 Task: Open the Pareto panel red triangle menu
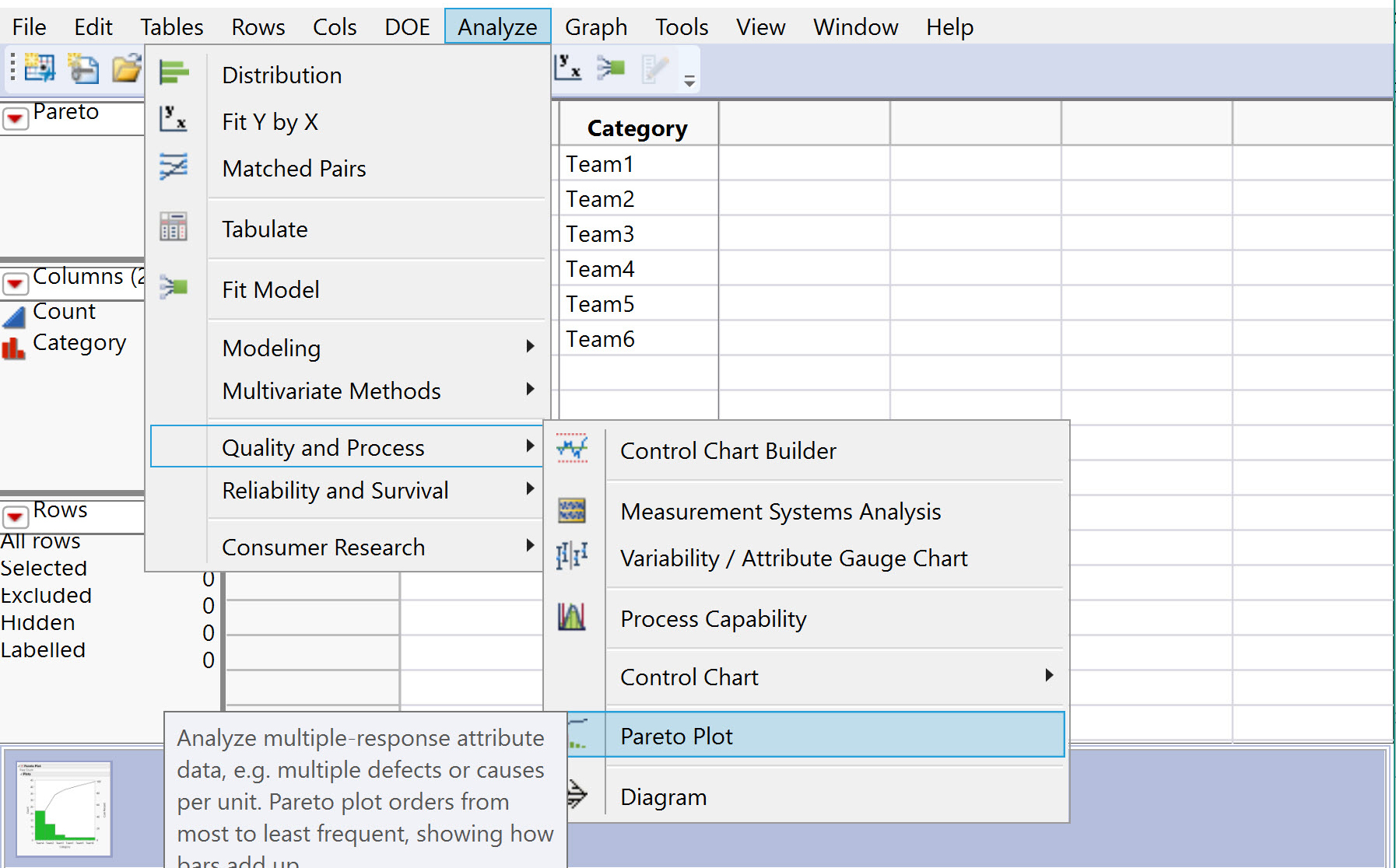click(15, 119)
